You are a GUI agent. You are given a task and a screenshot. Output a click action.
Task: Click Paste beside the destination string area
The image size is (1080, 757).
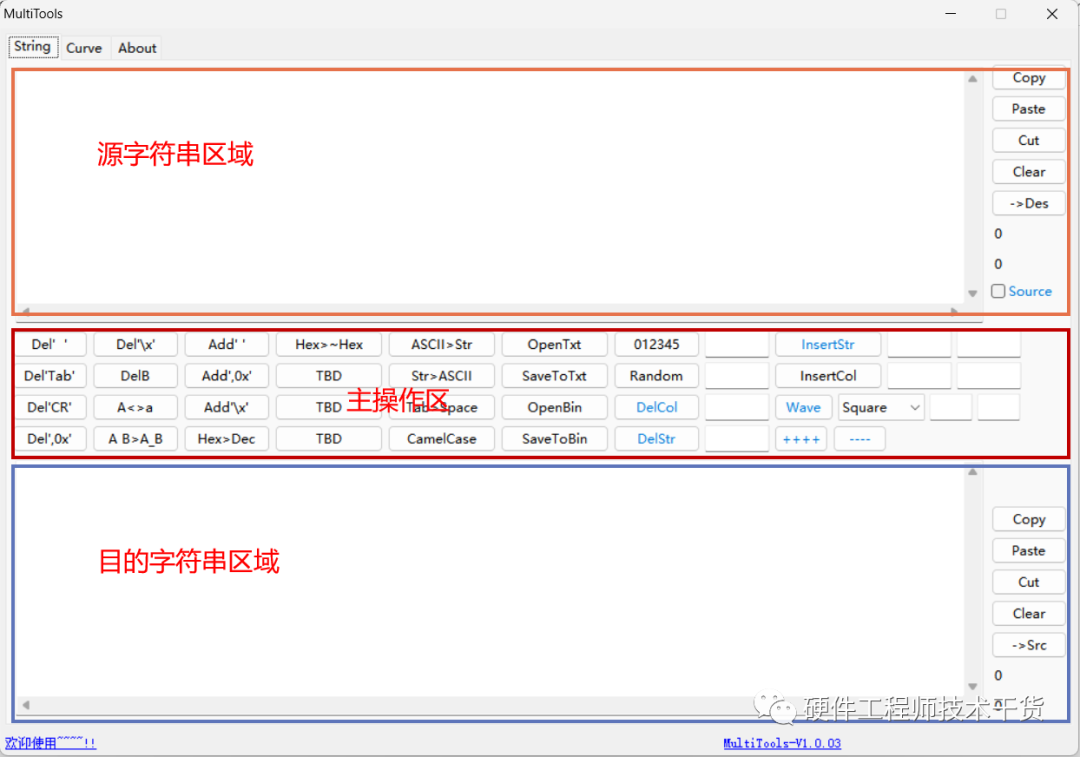[x=1028, y=551]
